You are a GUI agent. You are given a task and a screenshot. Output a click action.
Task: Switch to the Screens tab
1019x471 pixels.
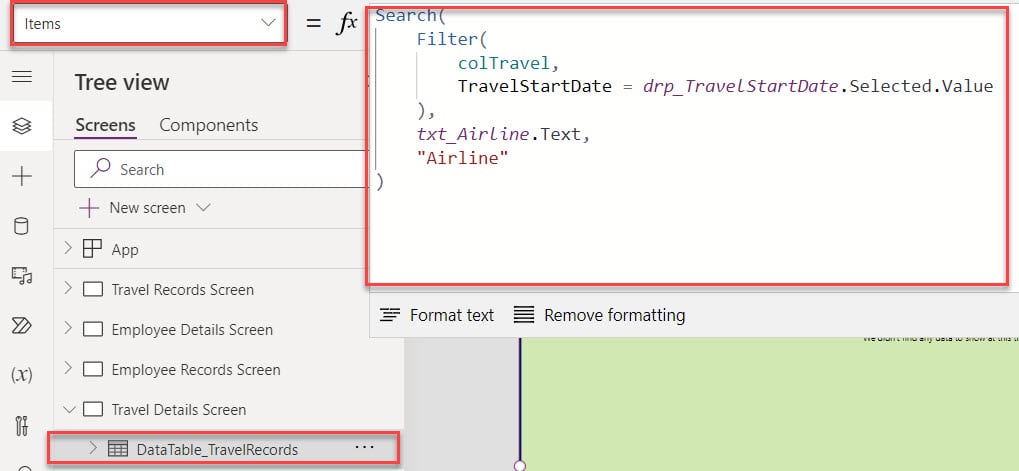click(x=105, y=125)
